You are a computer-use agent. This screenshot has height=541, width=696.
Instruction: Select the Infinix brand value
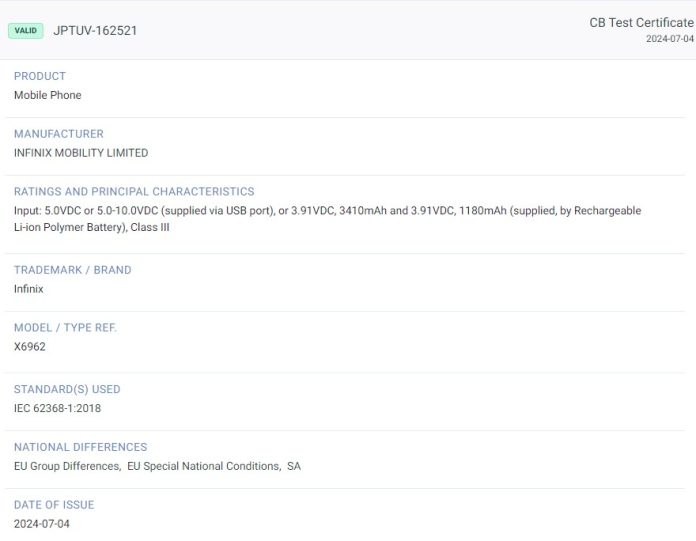click(29, 289)
